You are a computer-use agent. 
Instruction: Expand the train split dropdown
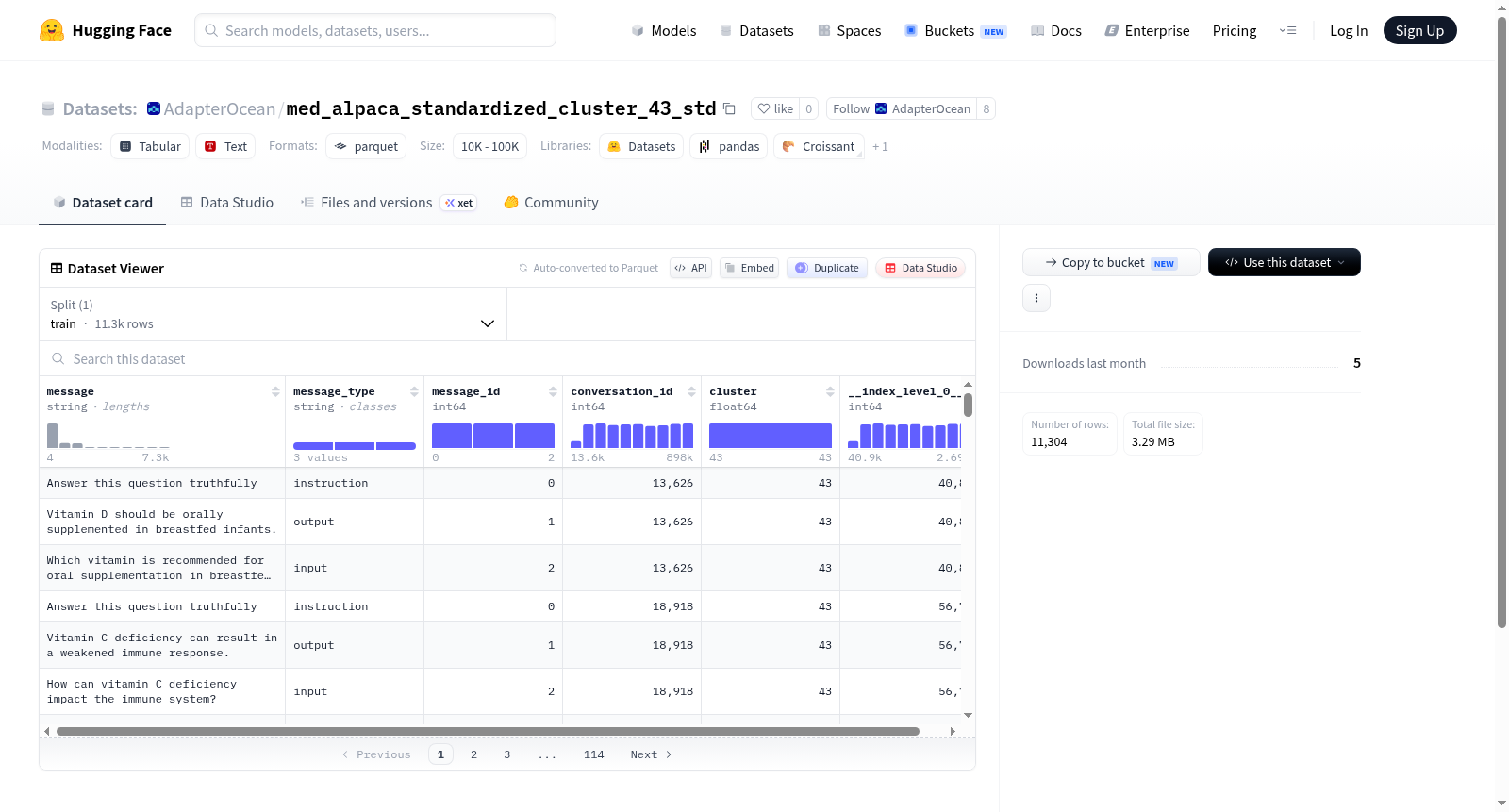click(x=273, y=314)
